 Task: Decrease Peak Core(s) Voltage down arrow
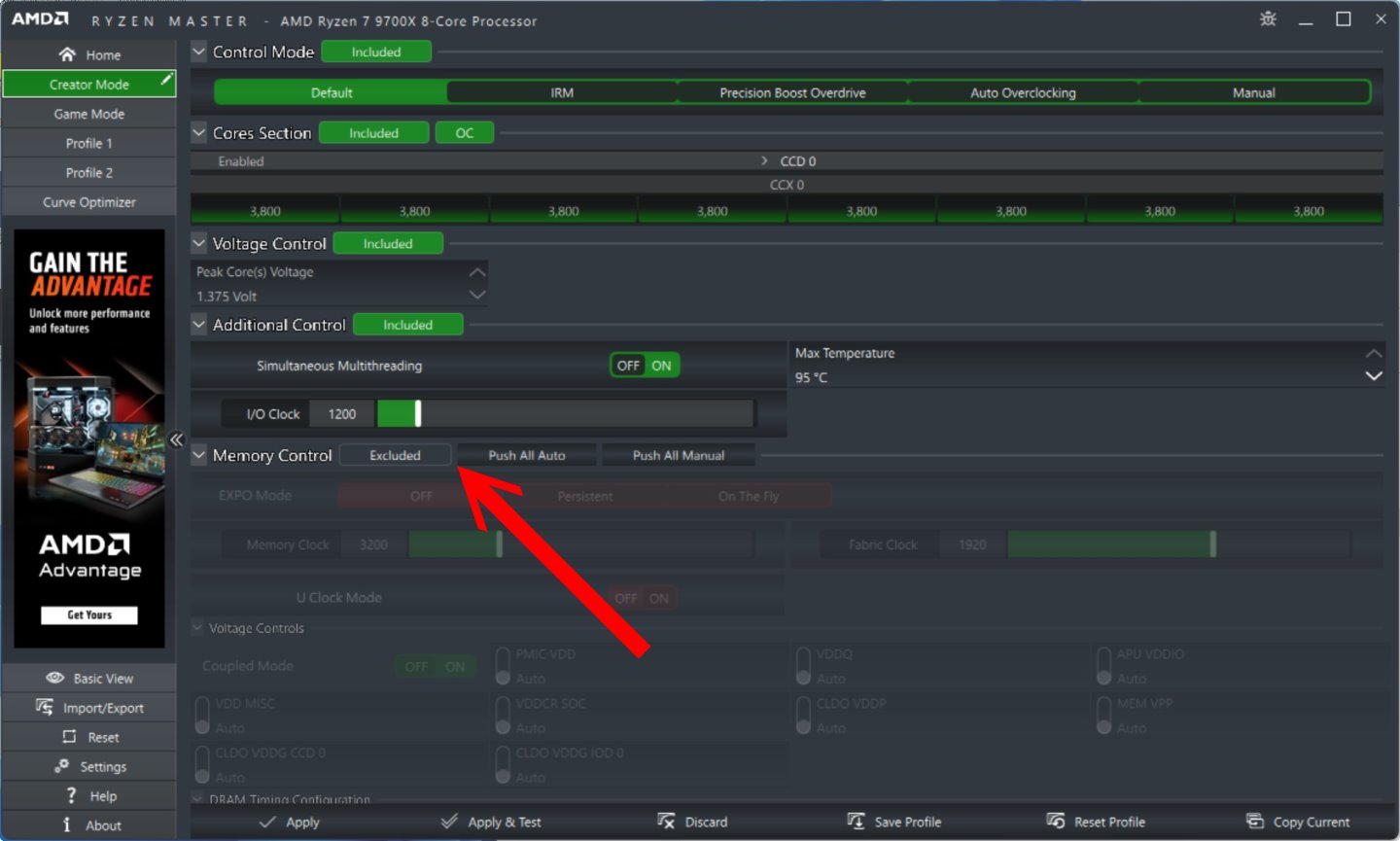click(476, 295)
